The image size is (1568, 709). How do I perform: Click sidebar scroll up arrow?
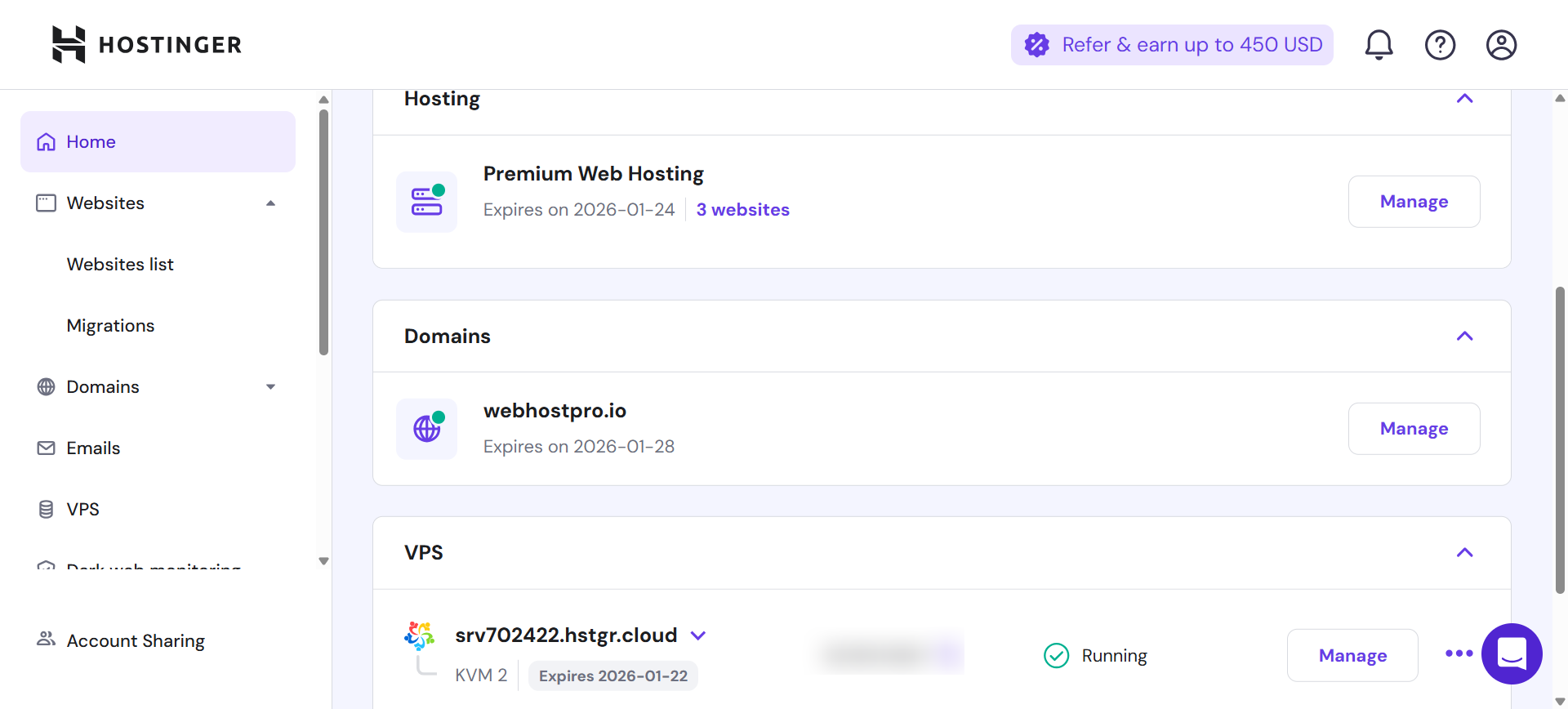coord(323,100)
